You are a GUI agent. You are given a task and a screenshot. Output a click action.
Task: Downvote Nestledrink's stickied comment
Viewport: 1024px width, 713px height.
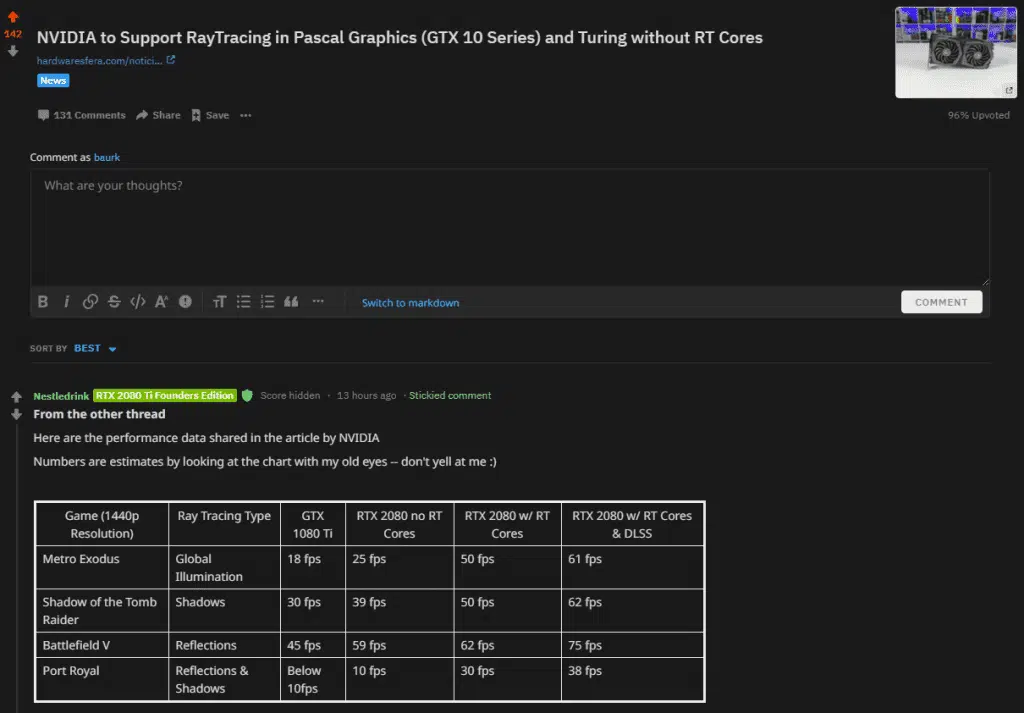16,415
